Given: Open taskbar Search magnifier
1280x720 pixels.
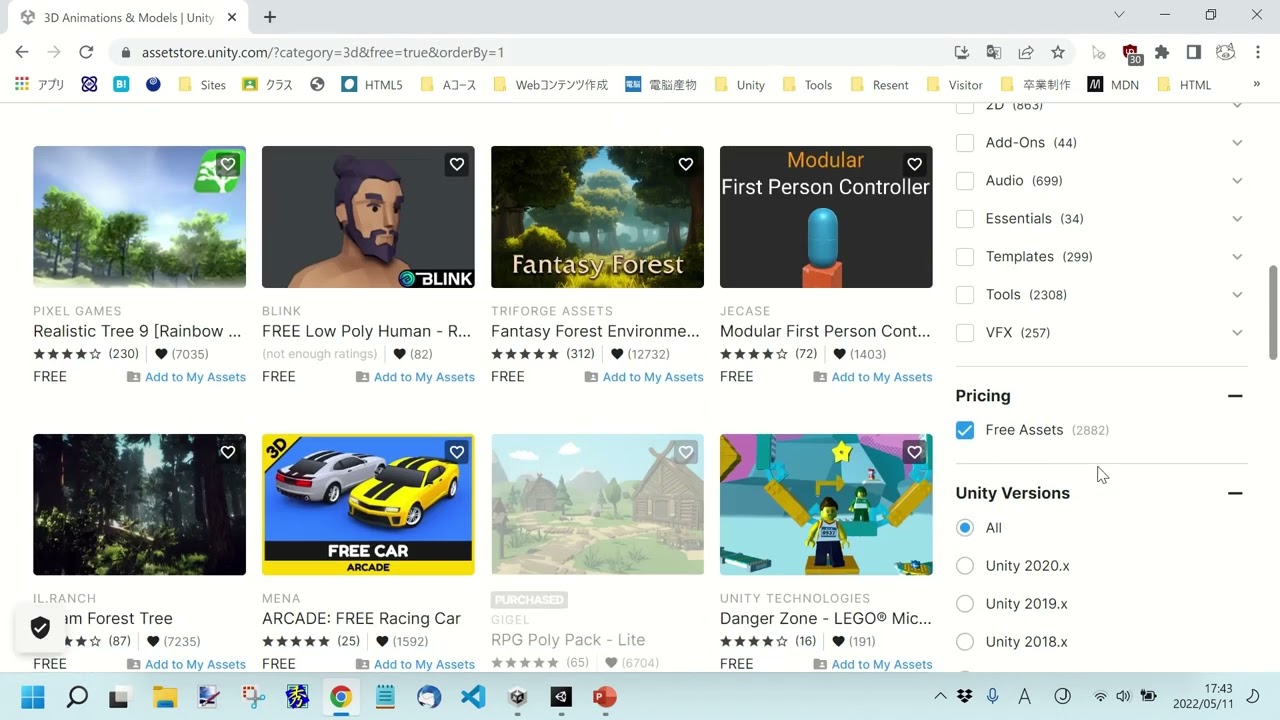Looking at the screenshot, I should point(77,697).
